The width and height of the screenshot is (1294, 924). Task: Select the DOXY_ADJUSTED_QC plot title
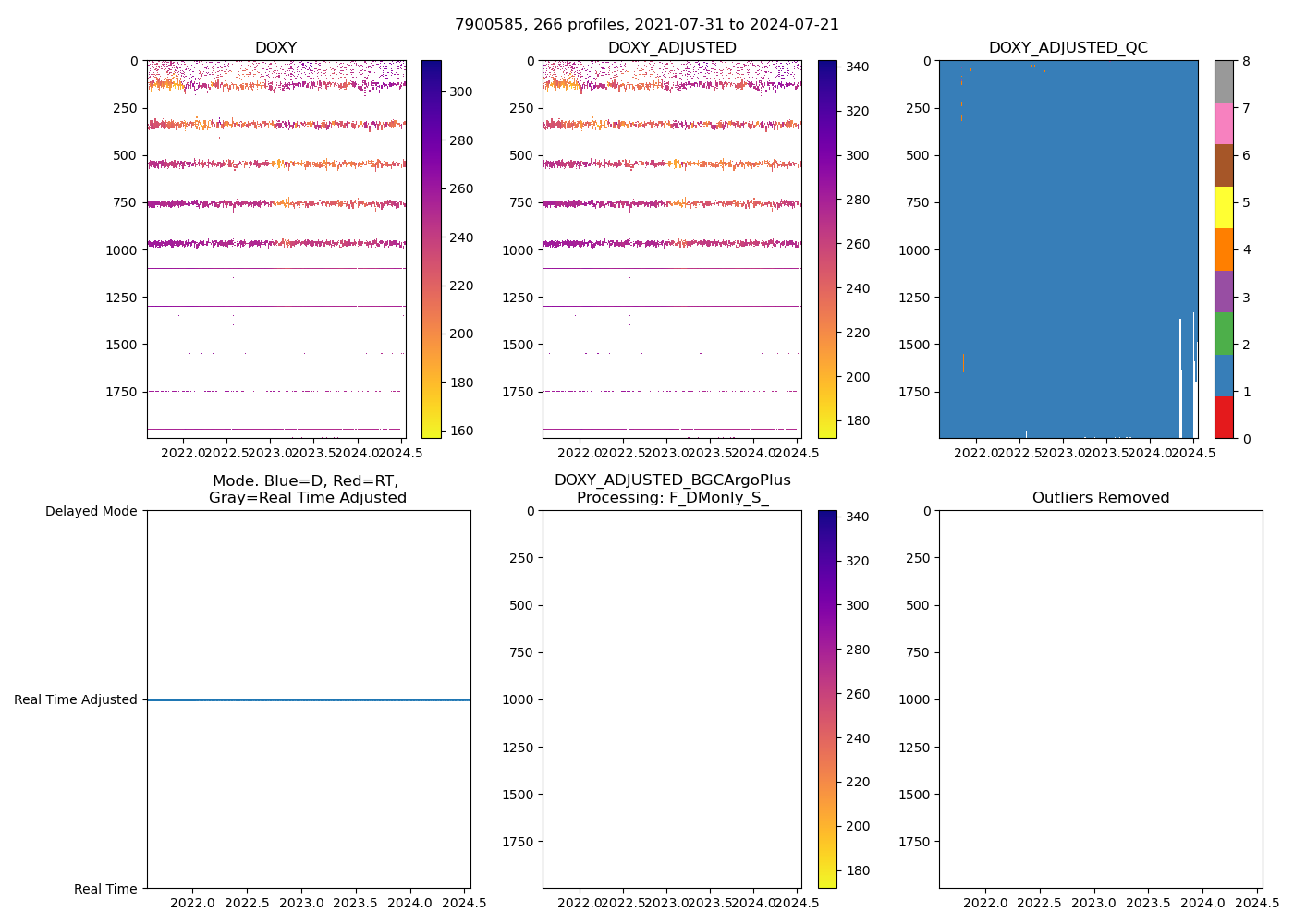tap(1068, 48)
